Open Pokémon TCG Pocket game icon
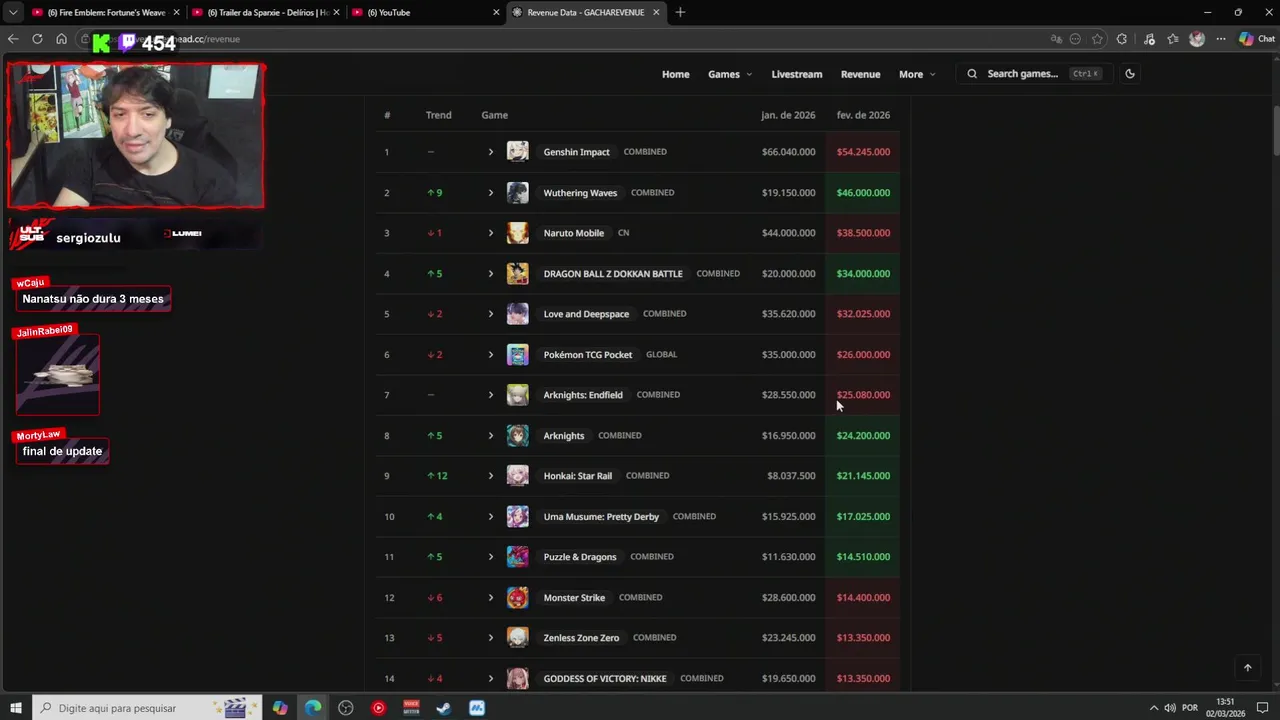 click(x=517, y=355)
